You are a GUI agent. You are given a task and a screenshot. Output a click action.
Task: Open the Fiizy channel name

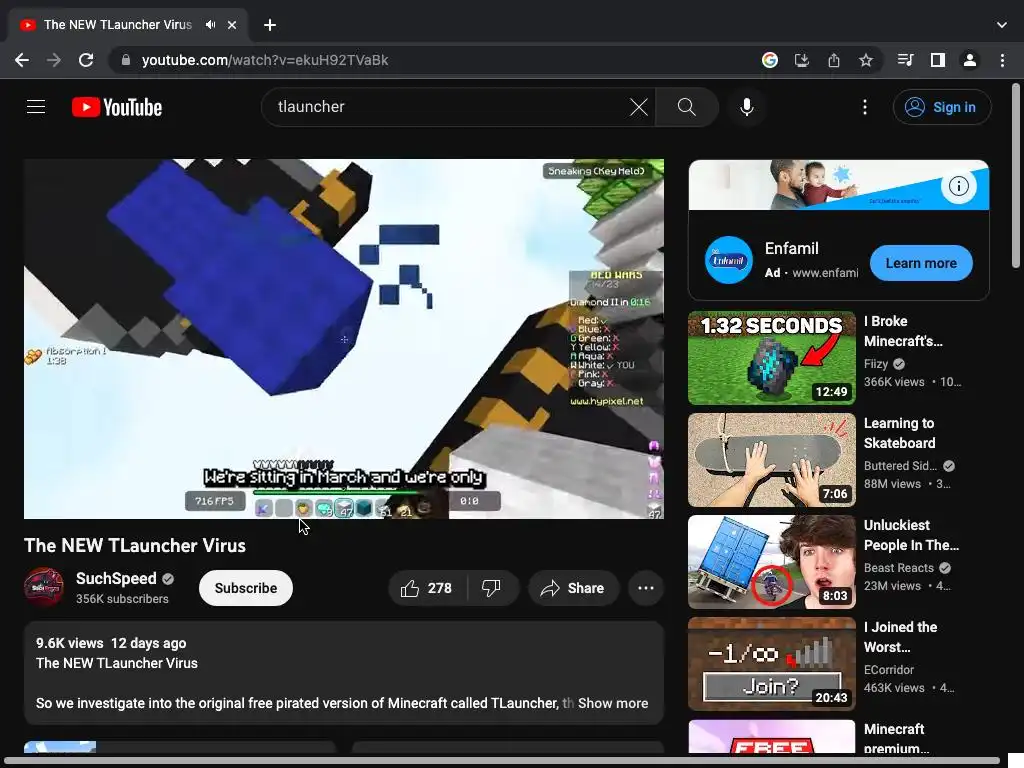[876, 364]
